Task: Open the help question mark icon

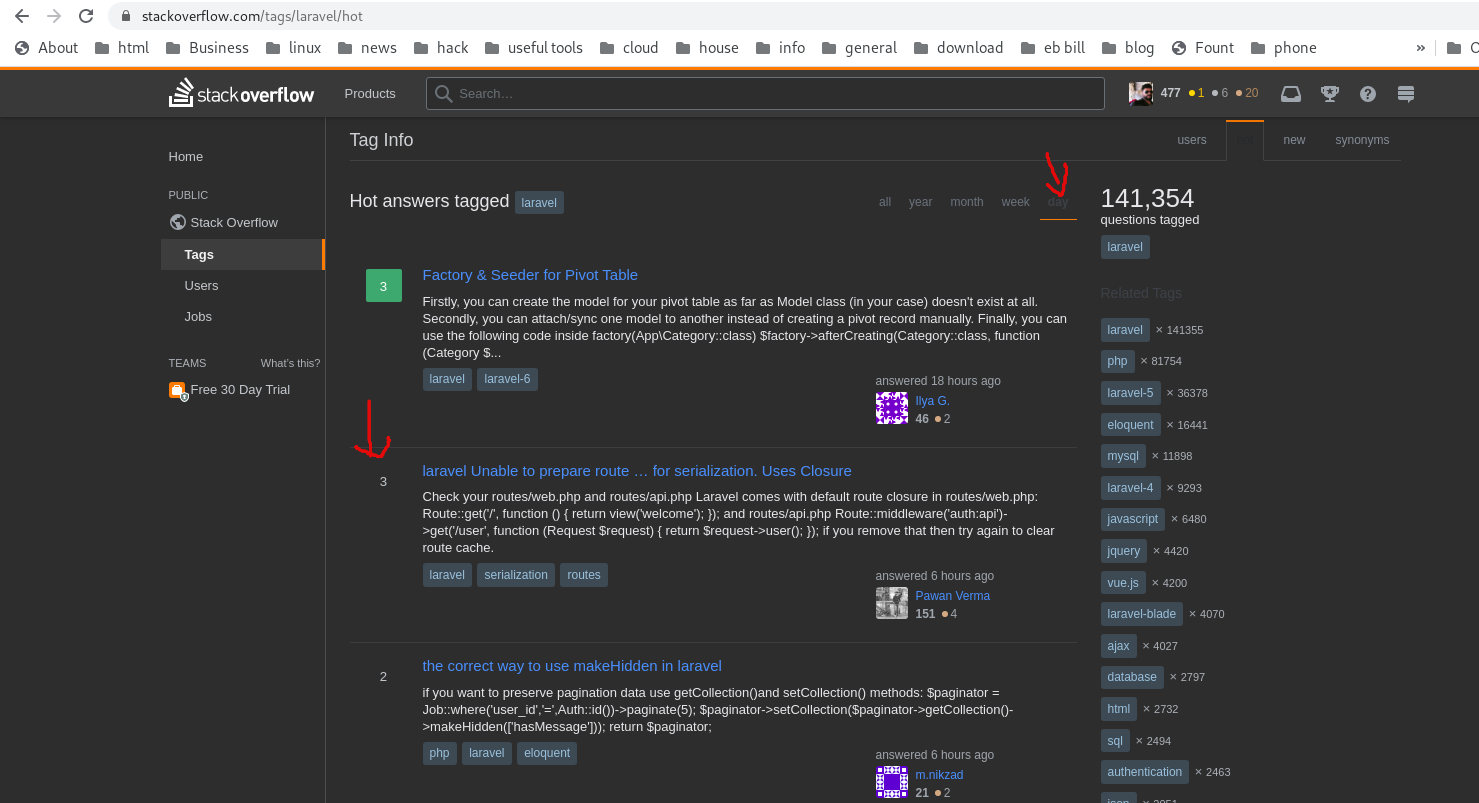Action: [1368, 93]
